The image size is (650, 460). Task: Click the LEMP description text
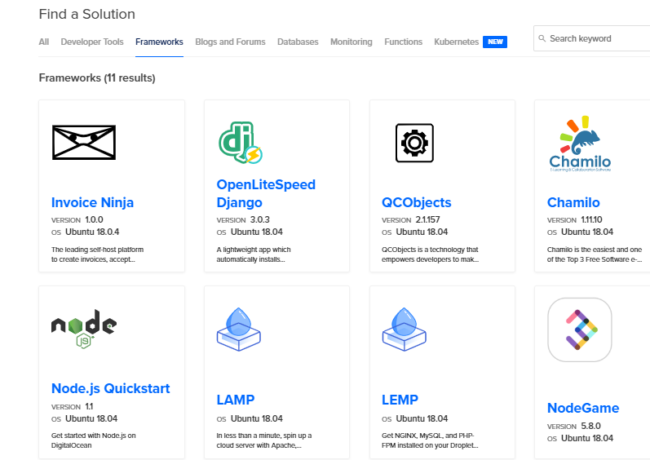point(430,441)
